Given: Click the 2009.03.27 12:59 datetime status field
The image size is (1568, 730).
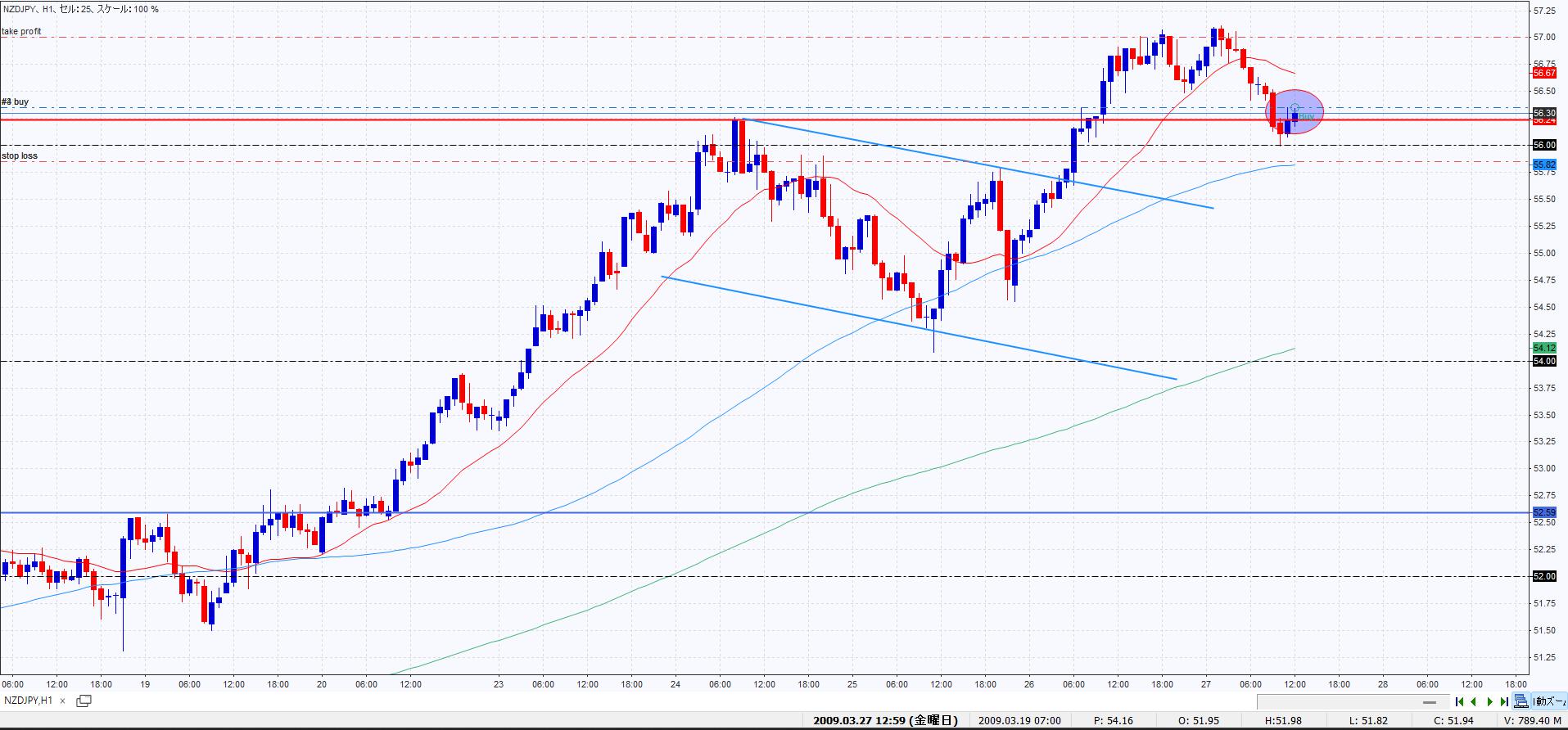Looking at the screenshot, I should (x=884, y=721).
